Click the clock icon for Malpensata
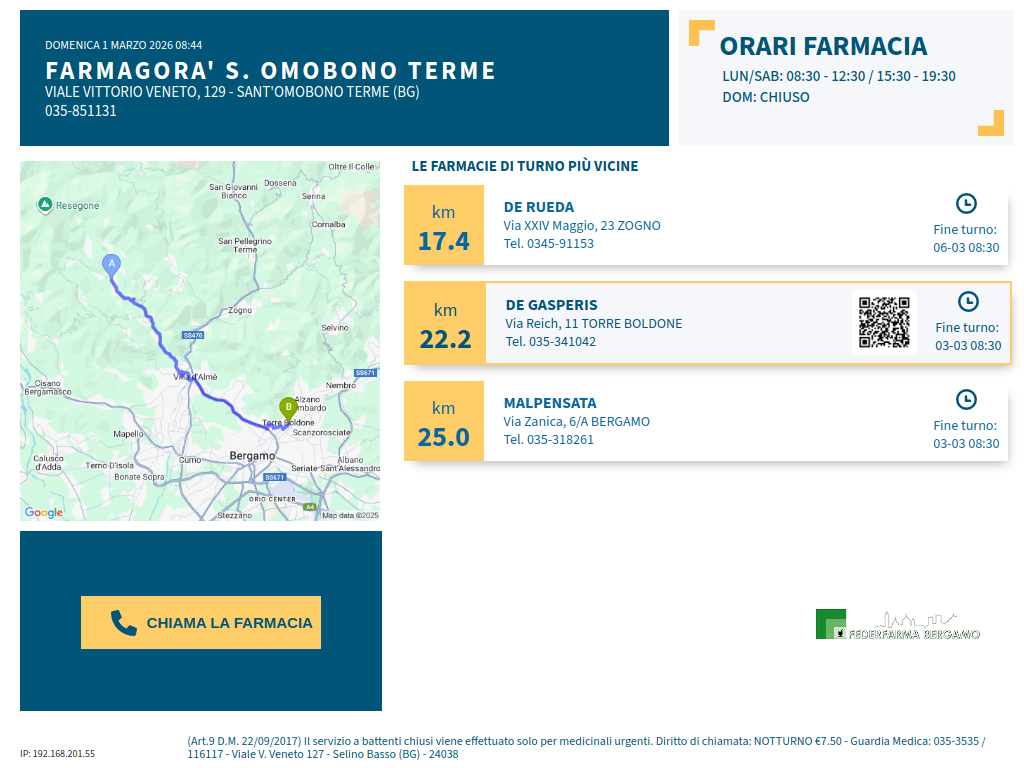The image size is (1024, 768). click(x=966, y=400)
